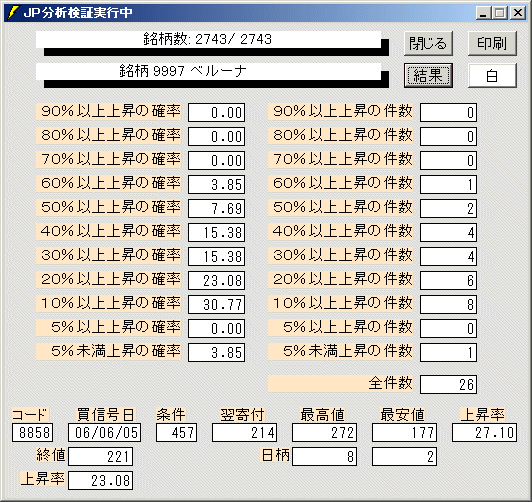Click the 条件 field showing 457
The width and height of the screenshot is (532, 502).
click(176, 432)
